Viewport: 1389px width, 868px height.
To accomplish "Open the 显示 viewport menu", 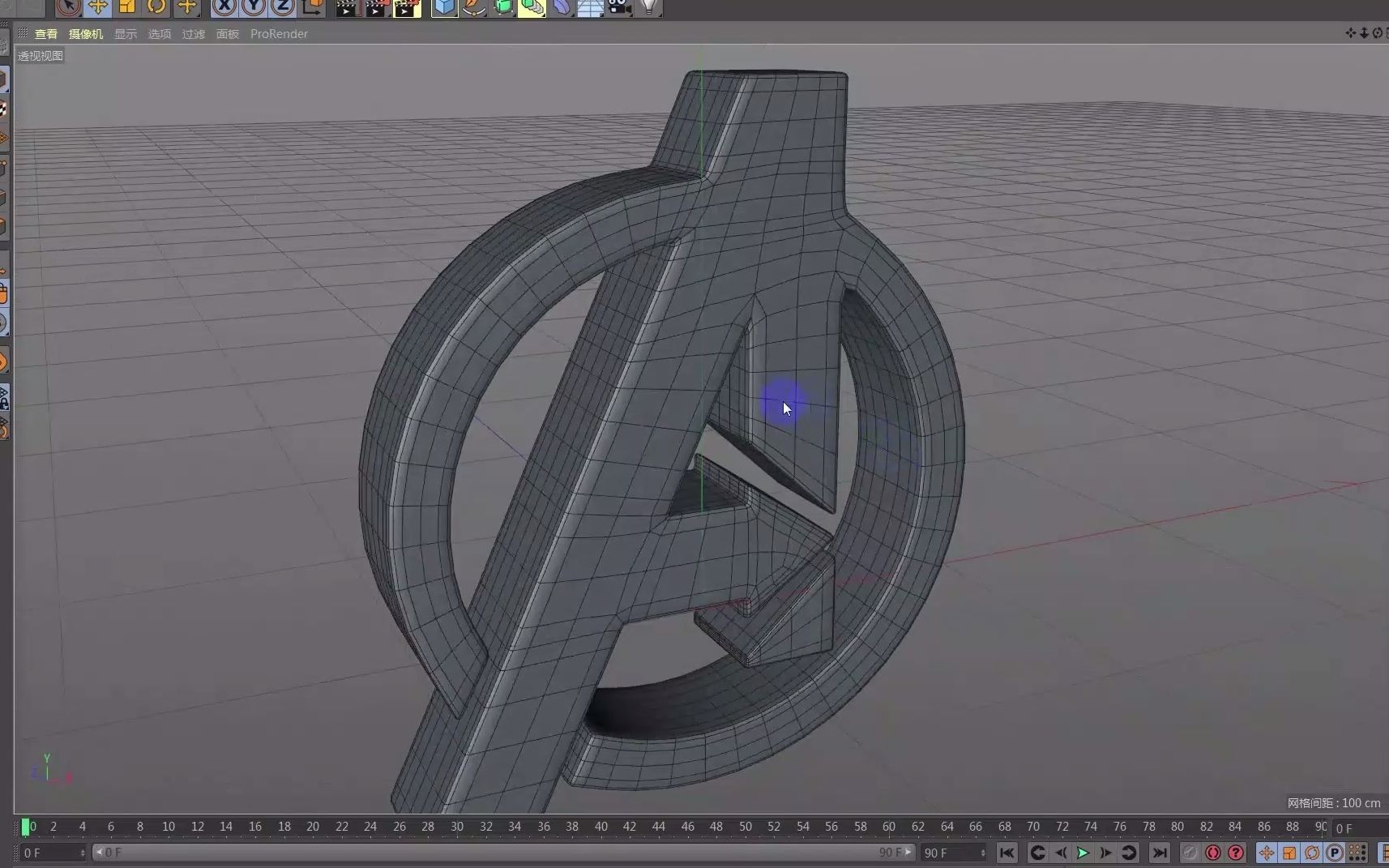I will point(126,34).
